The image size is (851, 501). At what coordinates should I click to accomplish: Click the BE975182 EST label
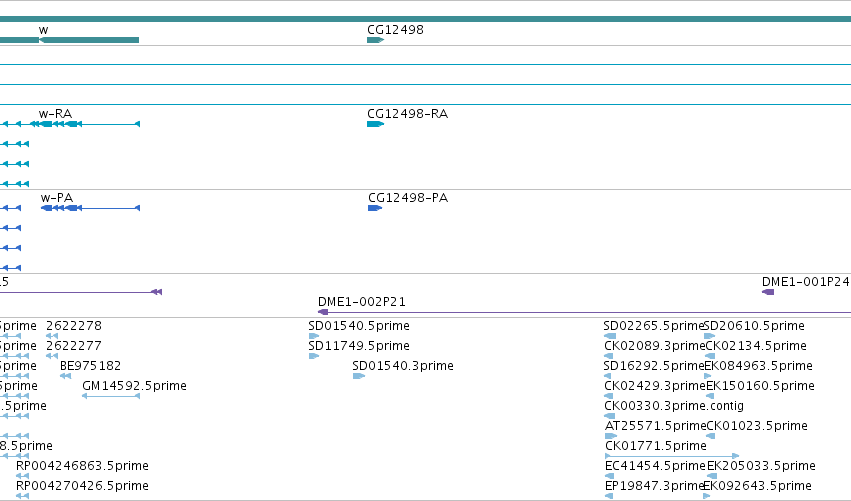[x=91, y=366]
